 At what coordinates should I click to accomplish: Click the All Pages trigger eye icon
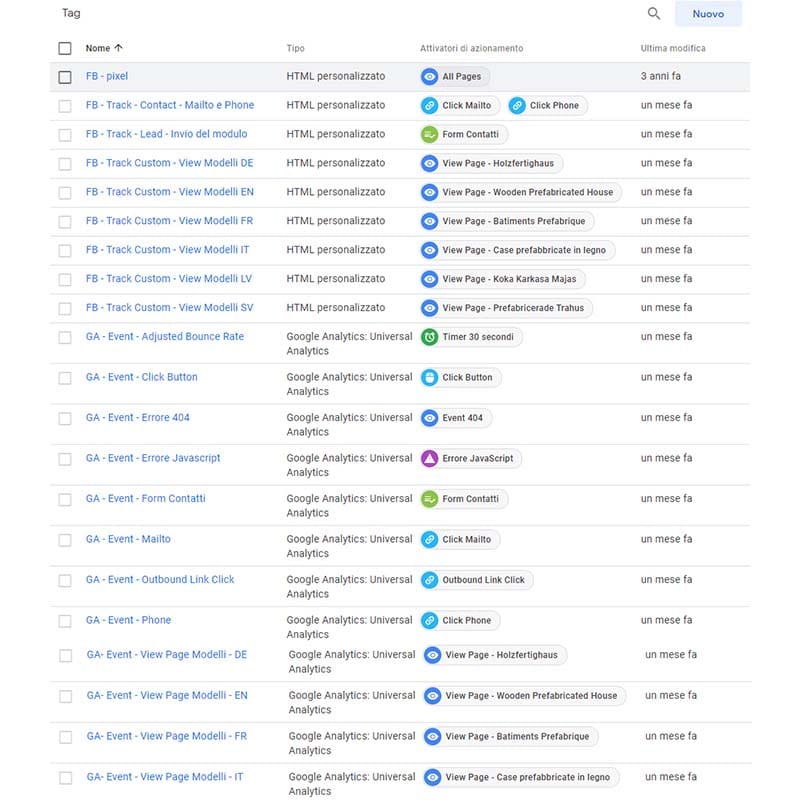(430, 77)
